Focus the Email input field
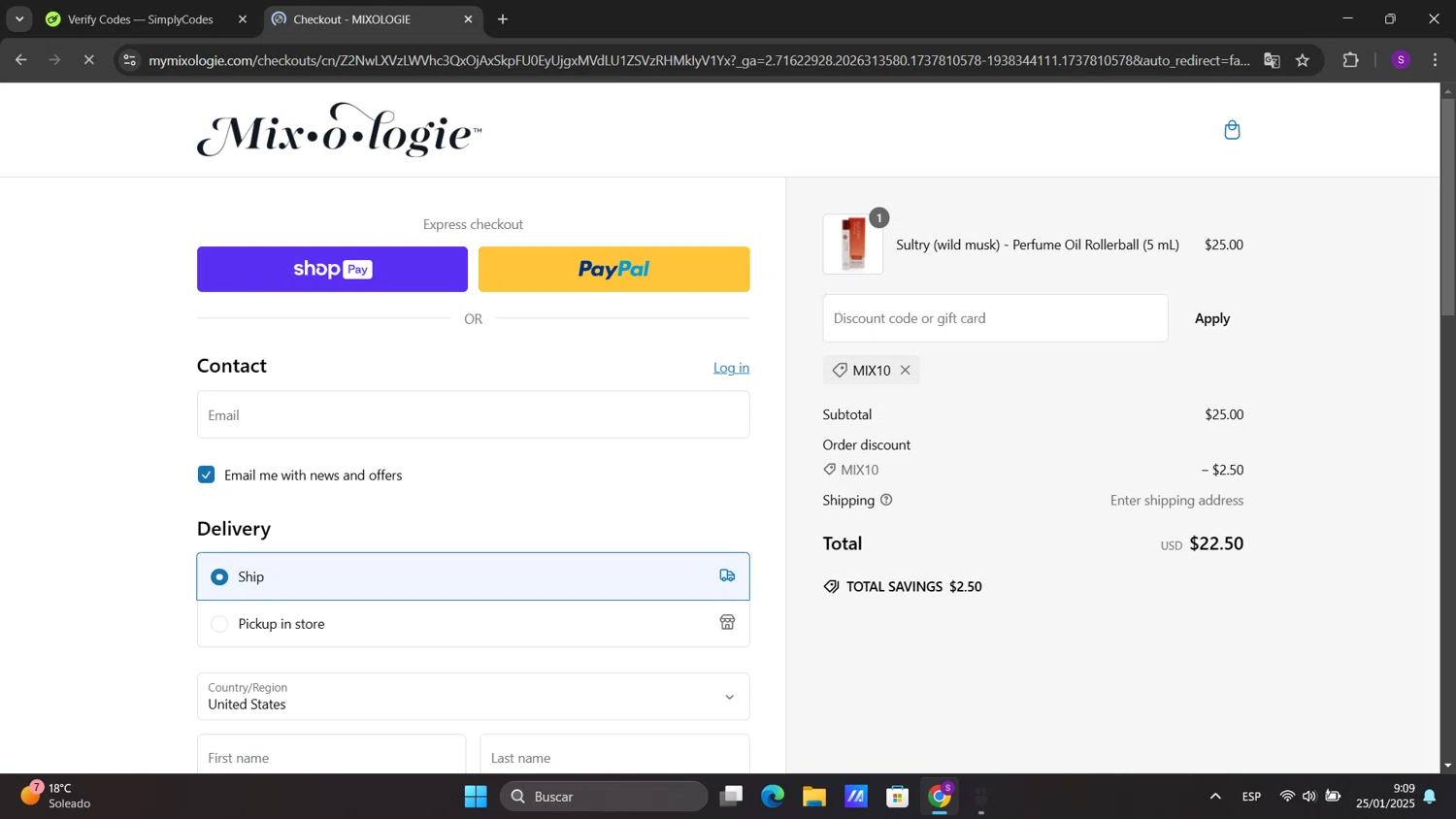Screen dimensions: 1456x819 click(473, 414)
